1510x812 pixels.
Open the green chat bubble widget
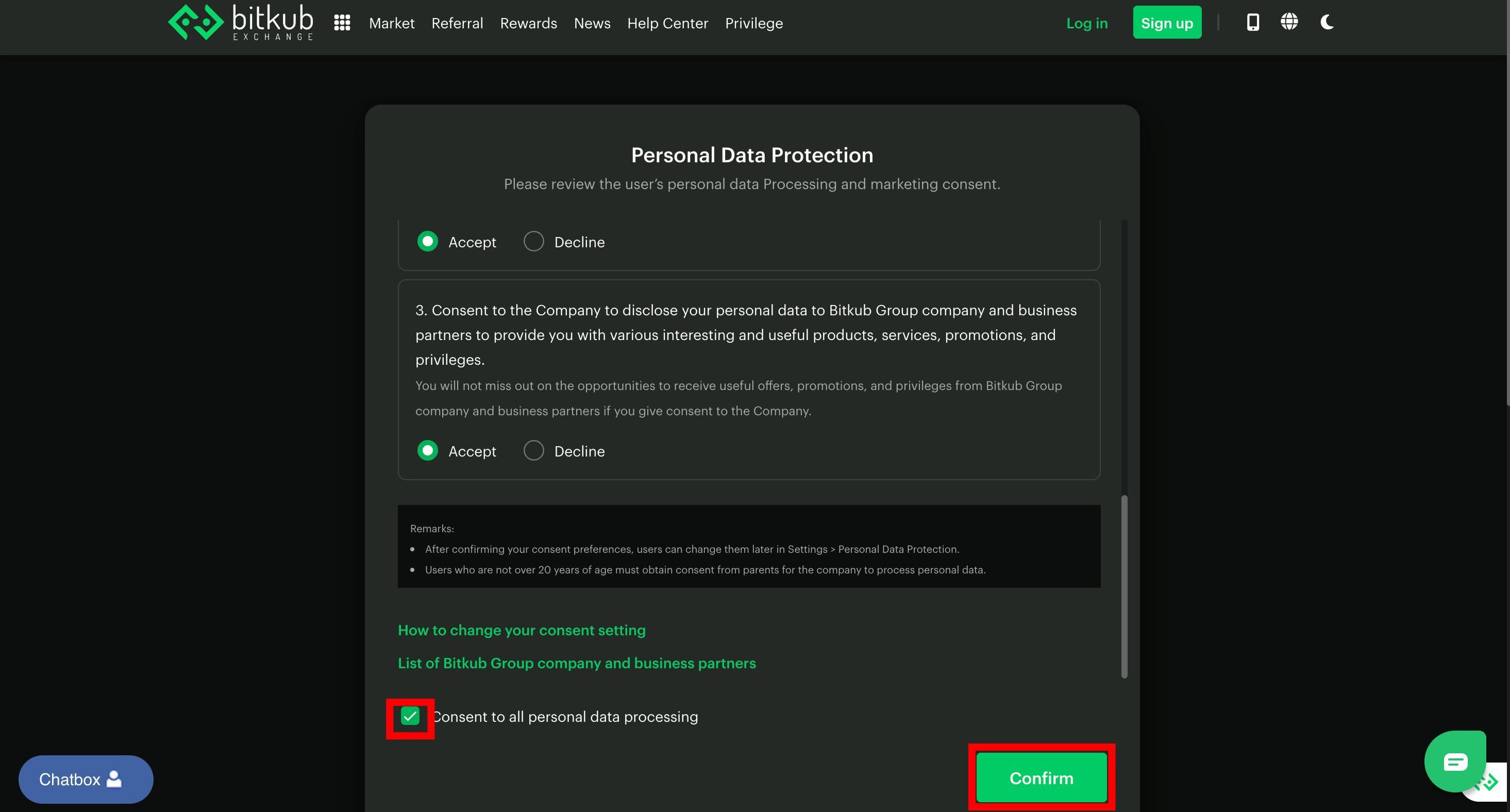[1454, 761]
